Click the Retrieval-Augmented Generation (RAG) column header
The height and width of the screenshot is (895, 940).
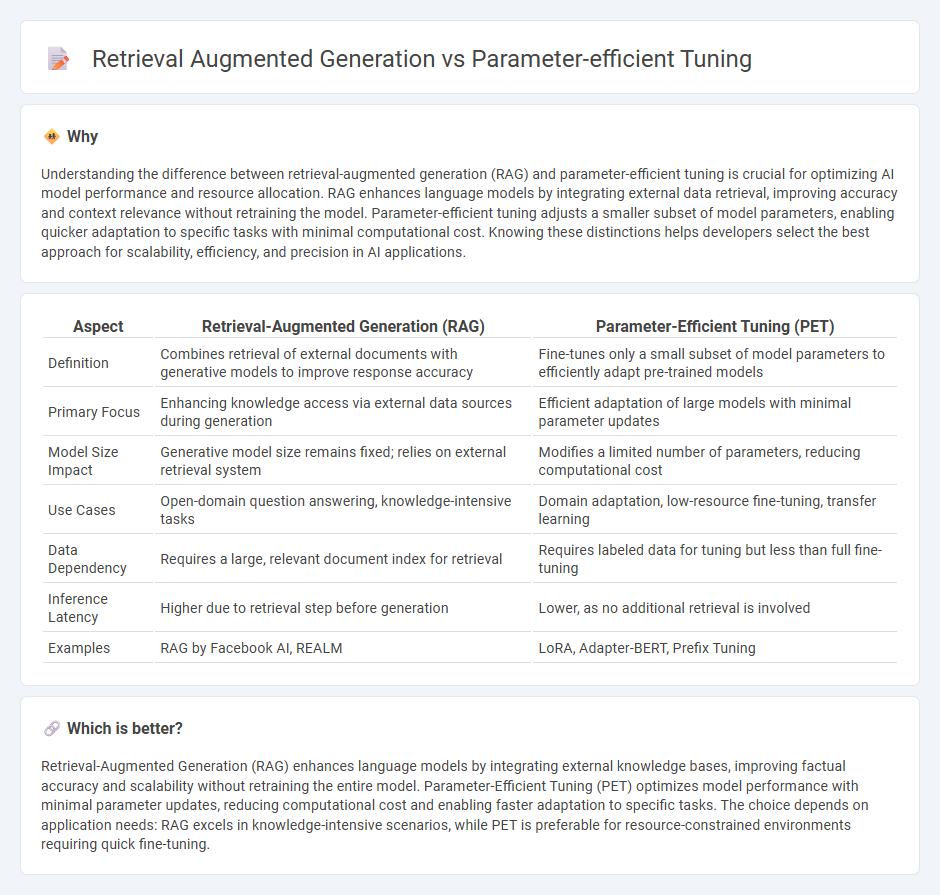coord(343,326)
